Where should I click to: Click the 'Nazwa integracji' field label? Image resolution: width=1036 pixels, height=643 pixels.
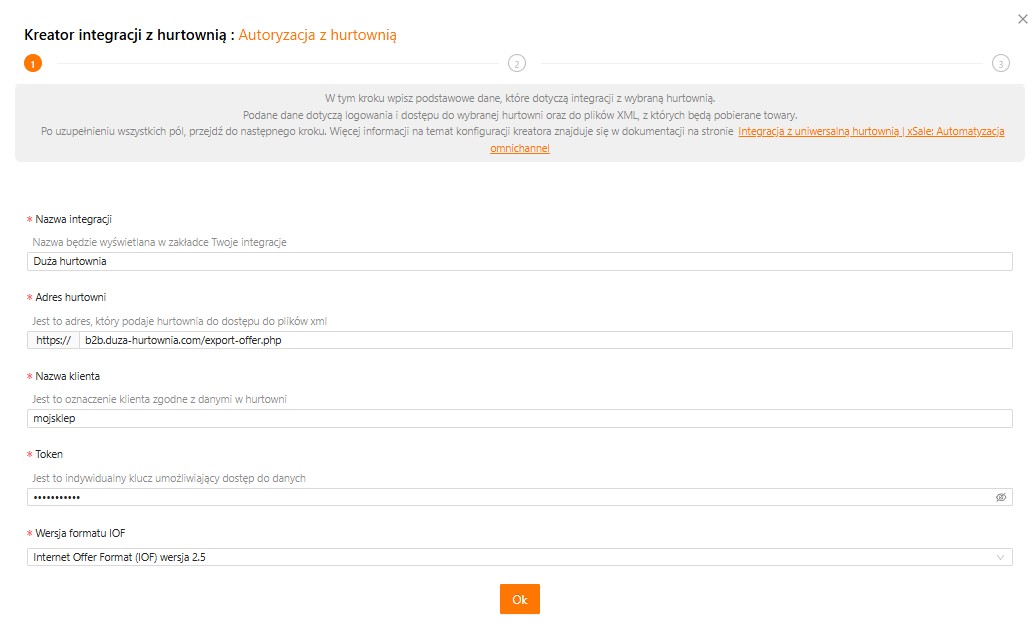(x=73, y=219)
